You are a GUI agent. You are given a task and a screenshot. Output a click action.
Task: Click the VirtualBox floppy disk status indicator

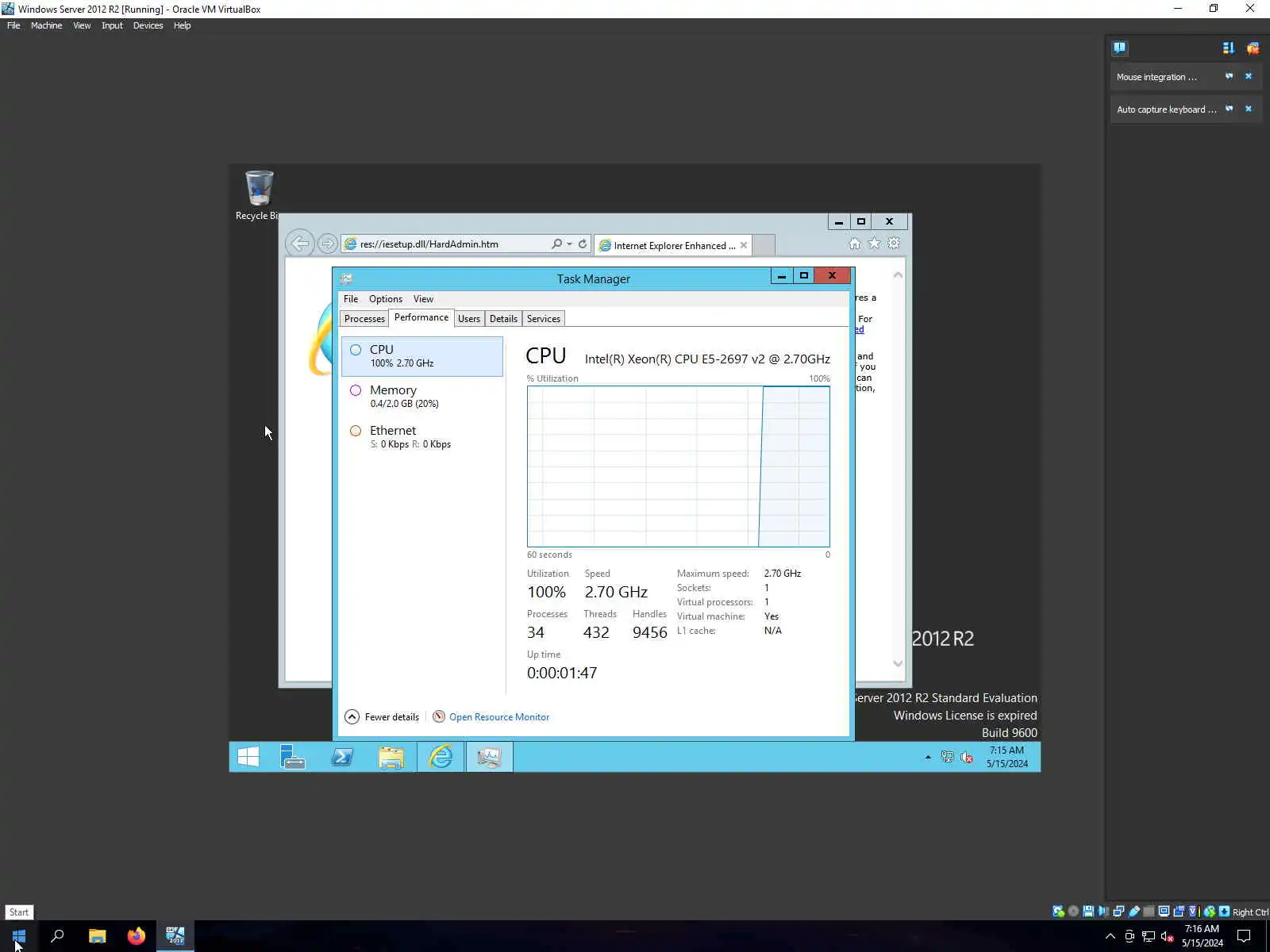pos(1088,912)
